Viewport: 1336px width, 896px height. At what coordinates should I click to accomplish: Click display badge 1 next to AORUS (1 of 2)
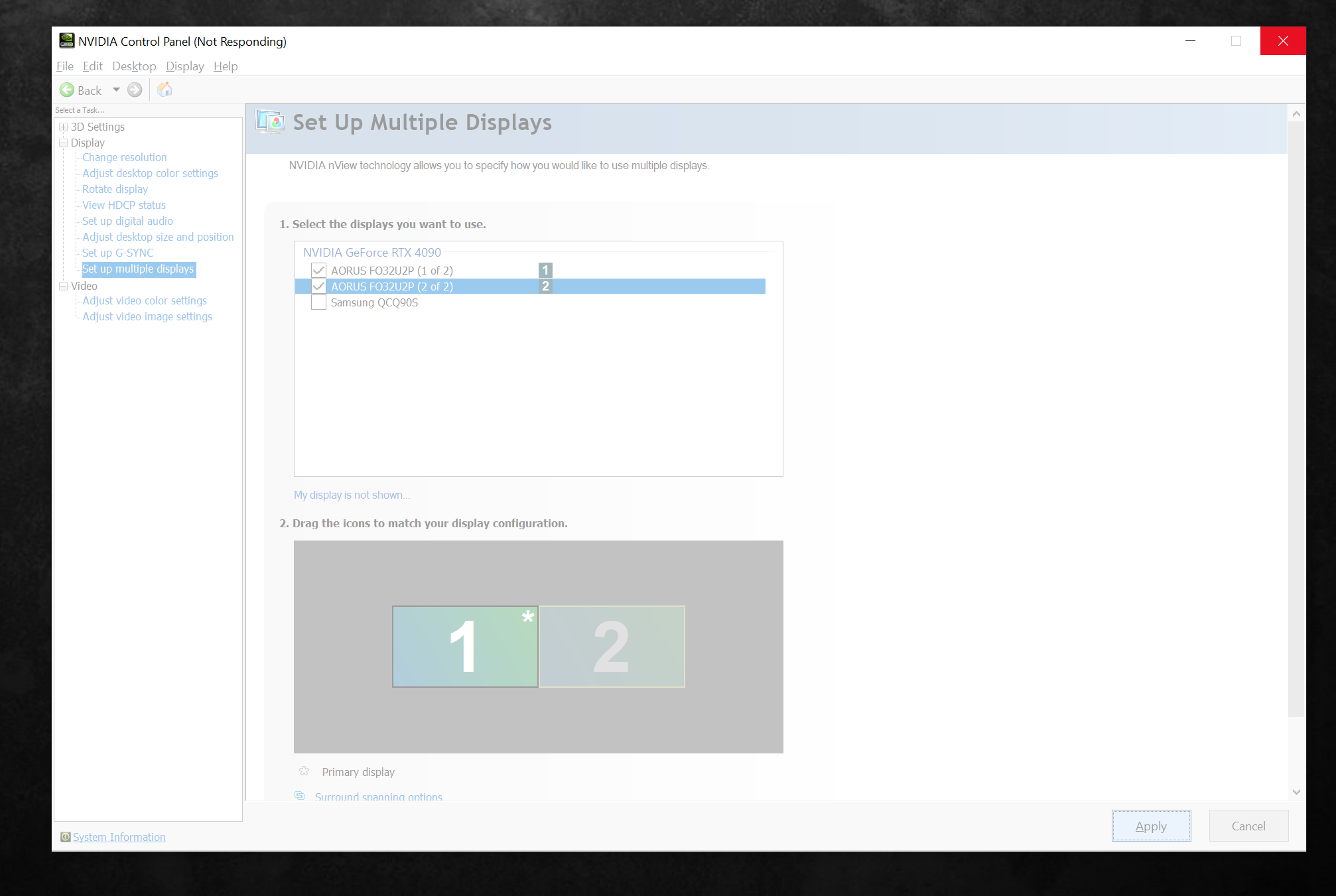pos(545,271)
